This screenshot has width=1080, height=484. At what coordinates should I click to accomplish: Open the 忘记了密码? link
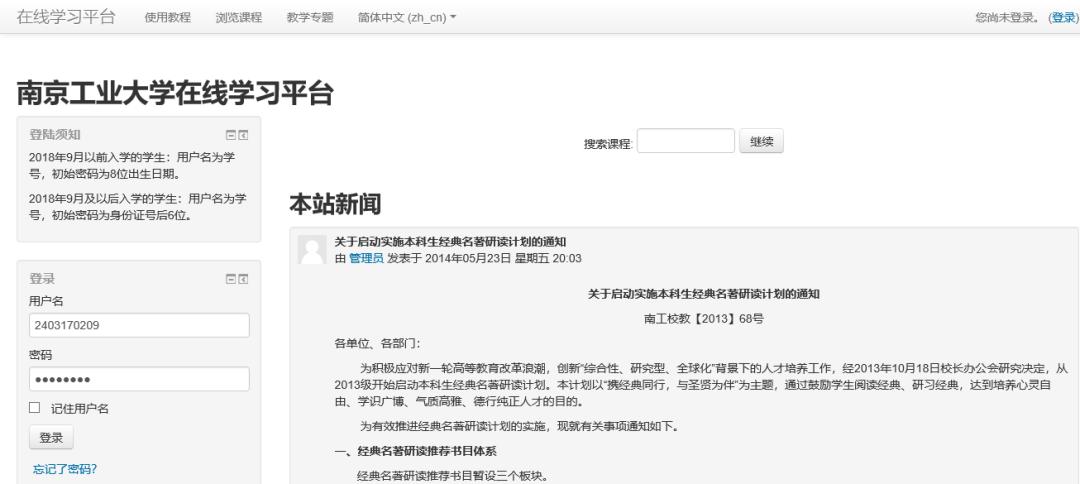coord(65,470)
